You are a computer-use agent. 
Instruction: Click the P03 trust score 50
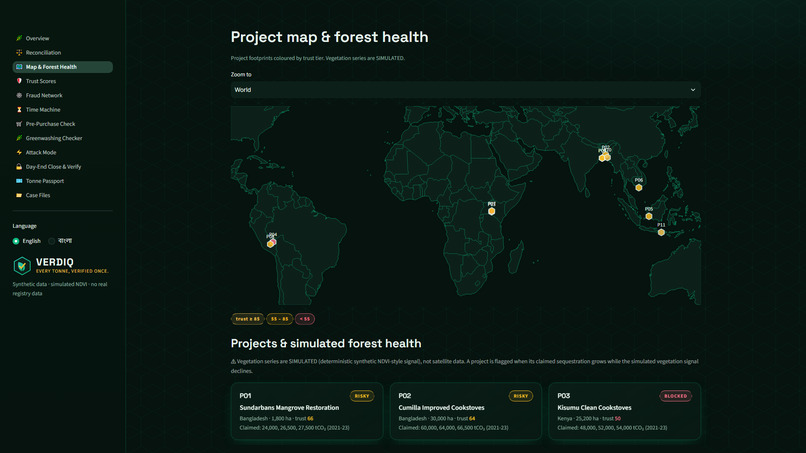coord(617,419)
